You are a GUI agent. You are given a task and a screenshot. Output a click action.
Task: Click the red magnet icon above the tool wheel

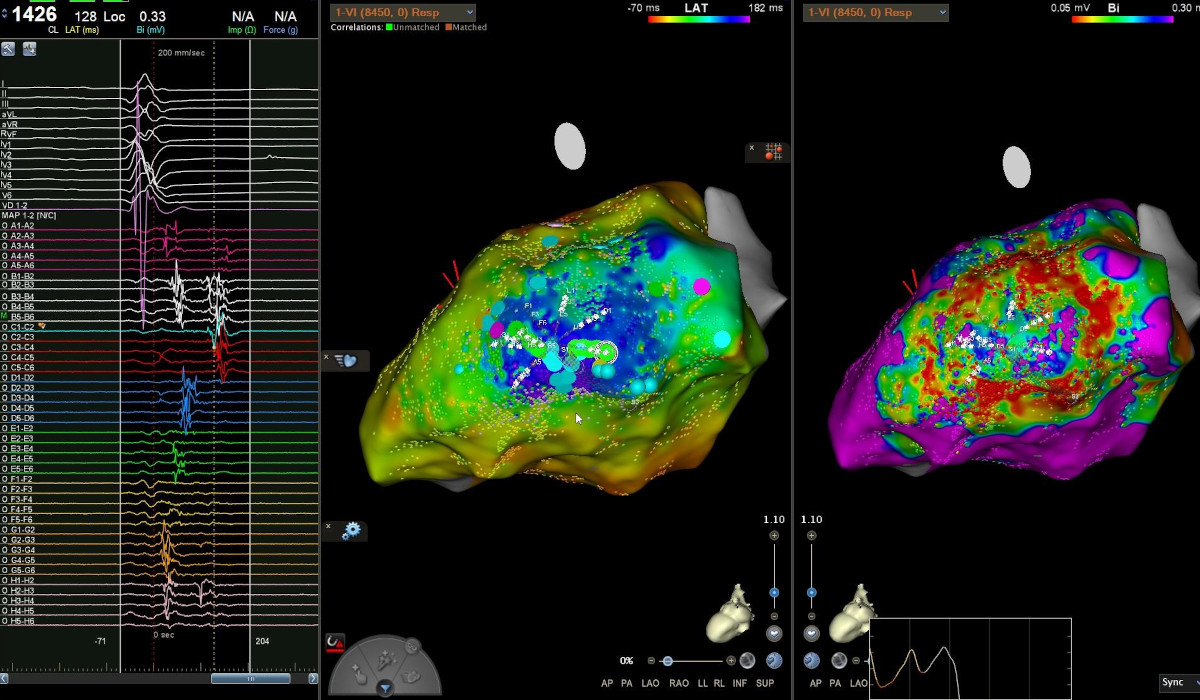click(337, 642)
